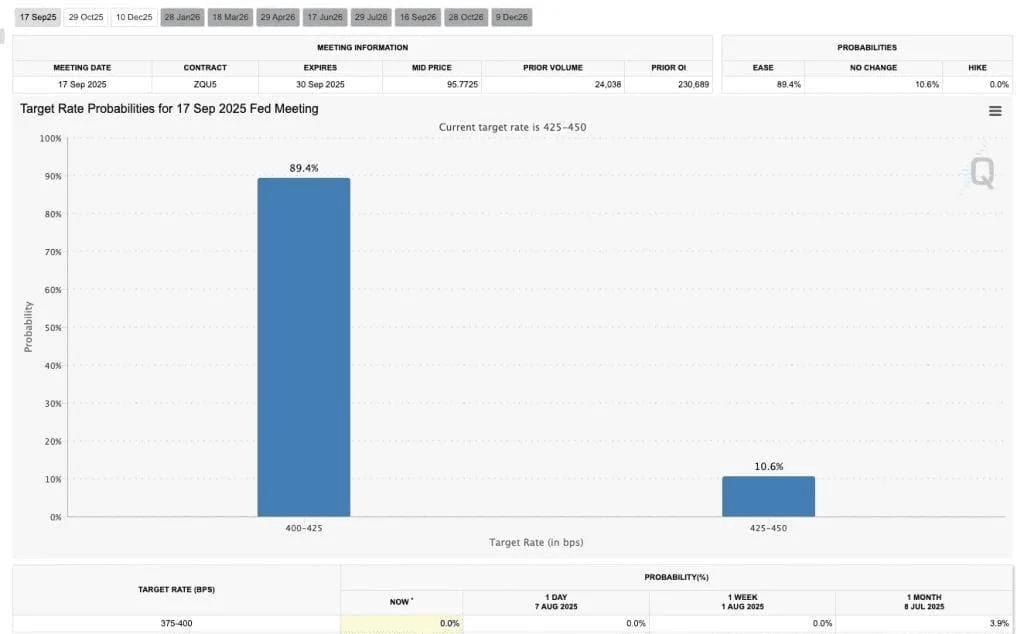1024x634 pixels.
Task: Switch to the 16 Sep26 meeting tab
Action: (x=417, y=17)
